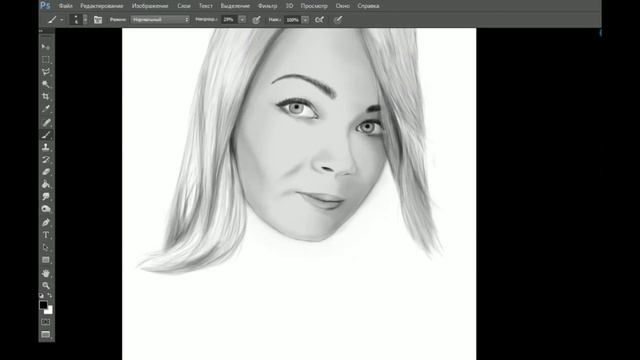640x360 pixels.
Task: Expand the toolbox with double-arrow handle
Action: click(41, 31)
